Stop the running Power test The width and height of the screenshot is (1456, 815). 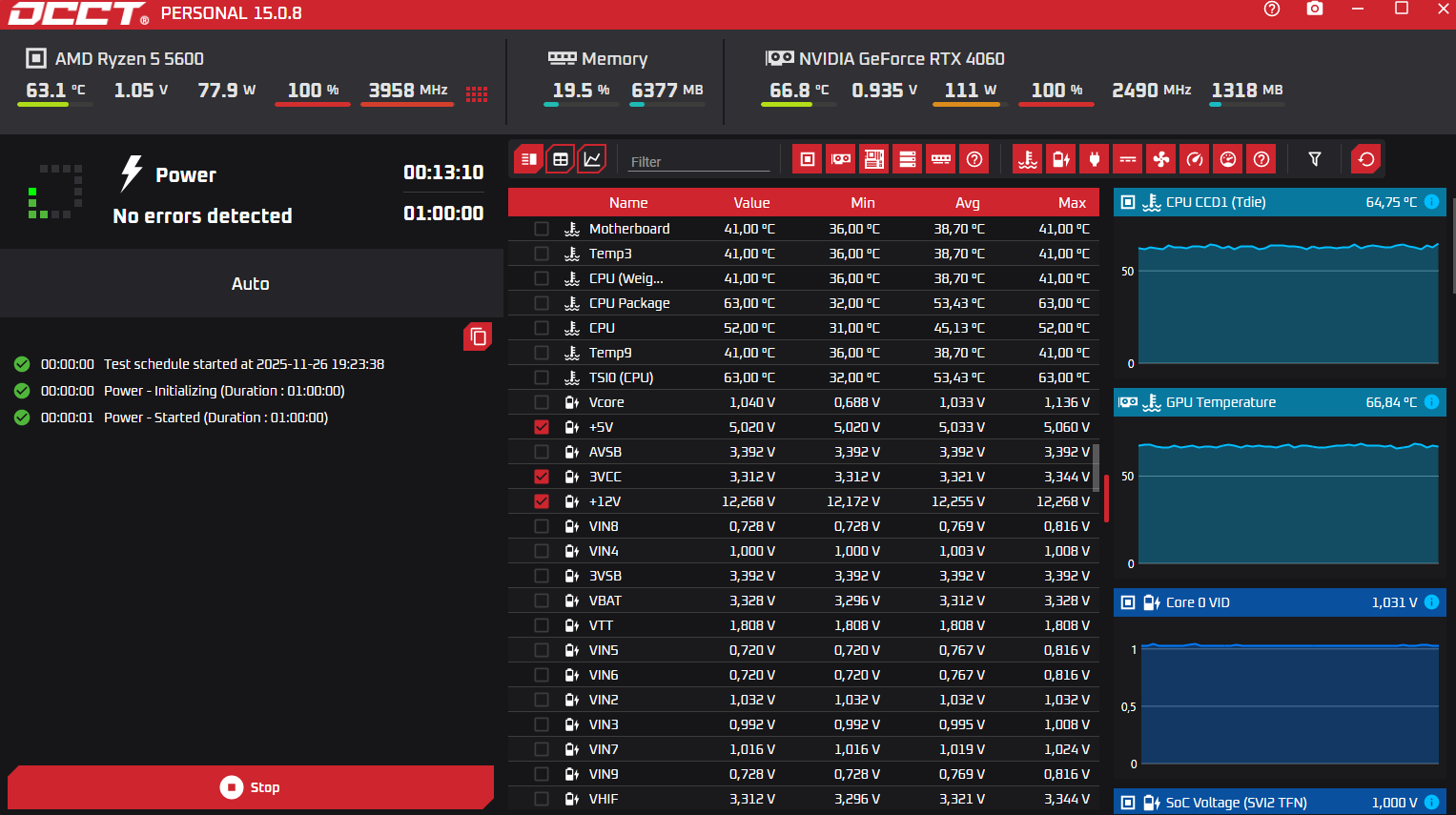pyautogui.click(x=251, y=787)
